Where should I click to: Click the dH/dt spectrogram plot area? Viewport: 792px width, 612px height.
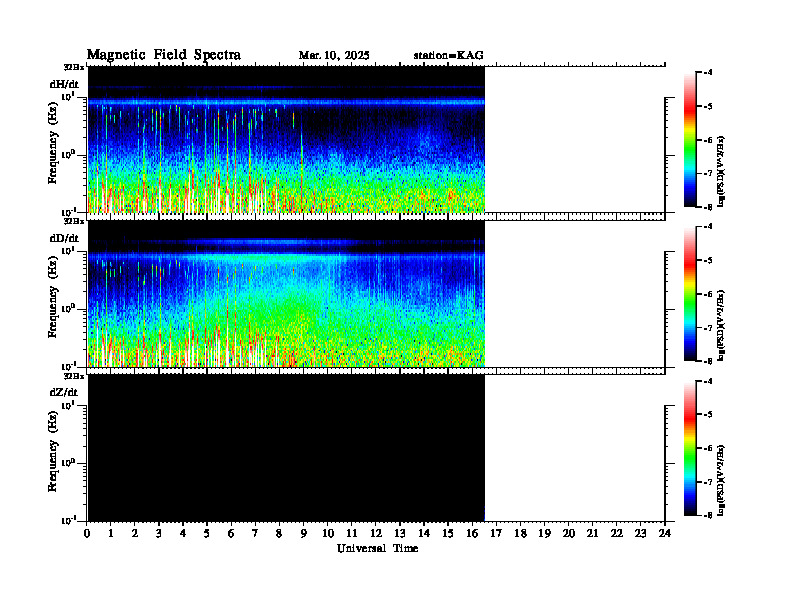pos(286,139)
